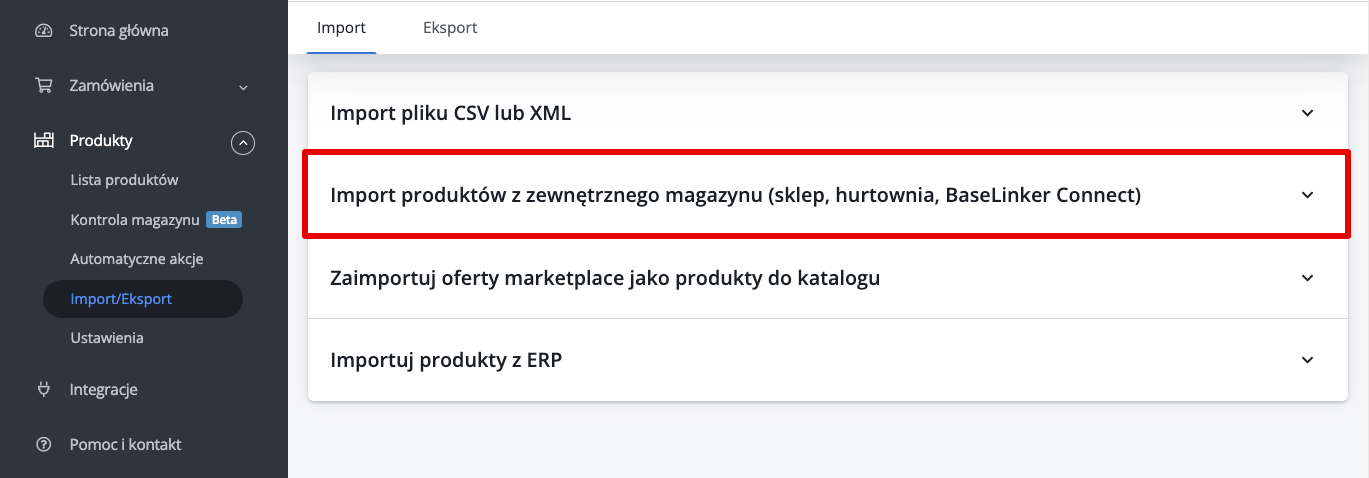Click the Beta badge
This screenshot has height=478, width=1369.
(x=224, y=220)
